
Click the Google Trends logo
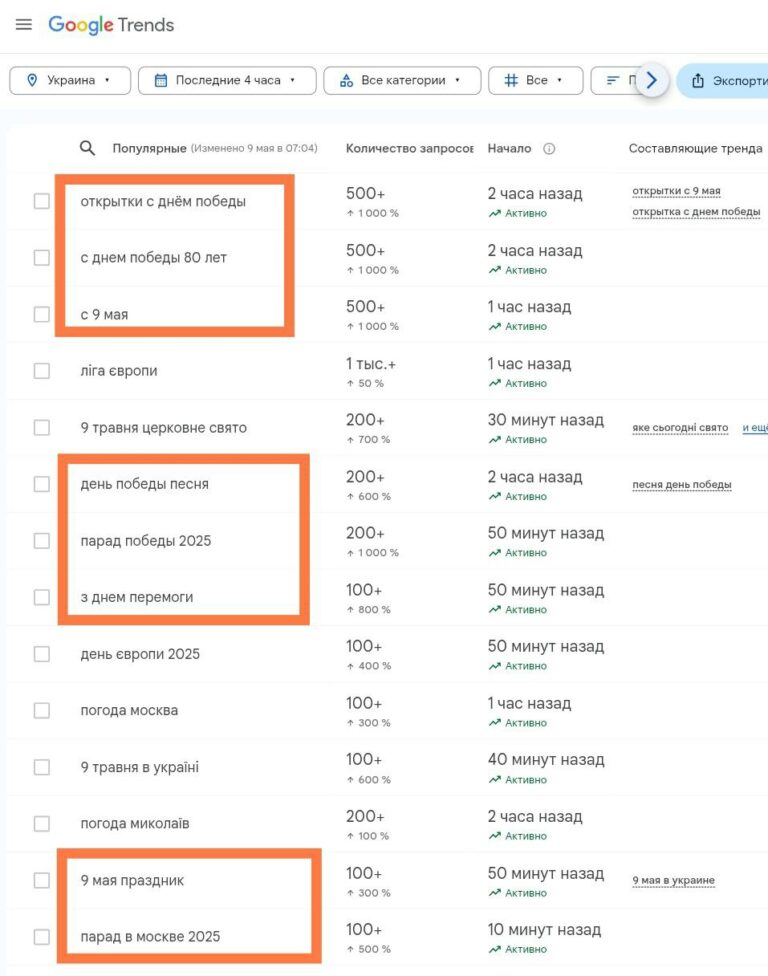111,25
